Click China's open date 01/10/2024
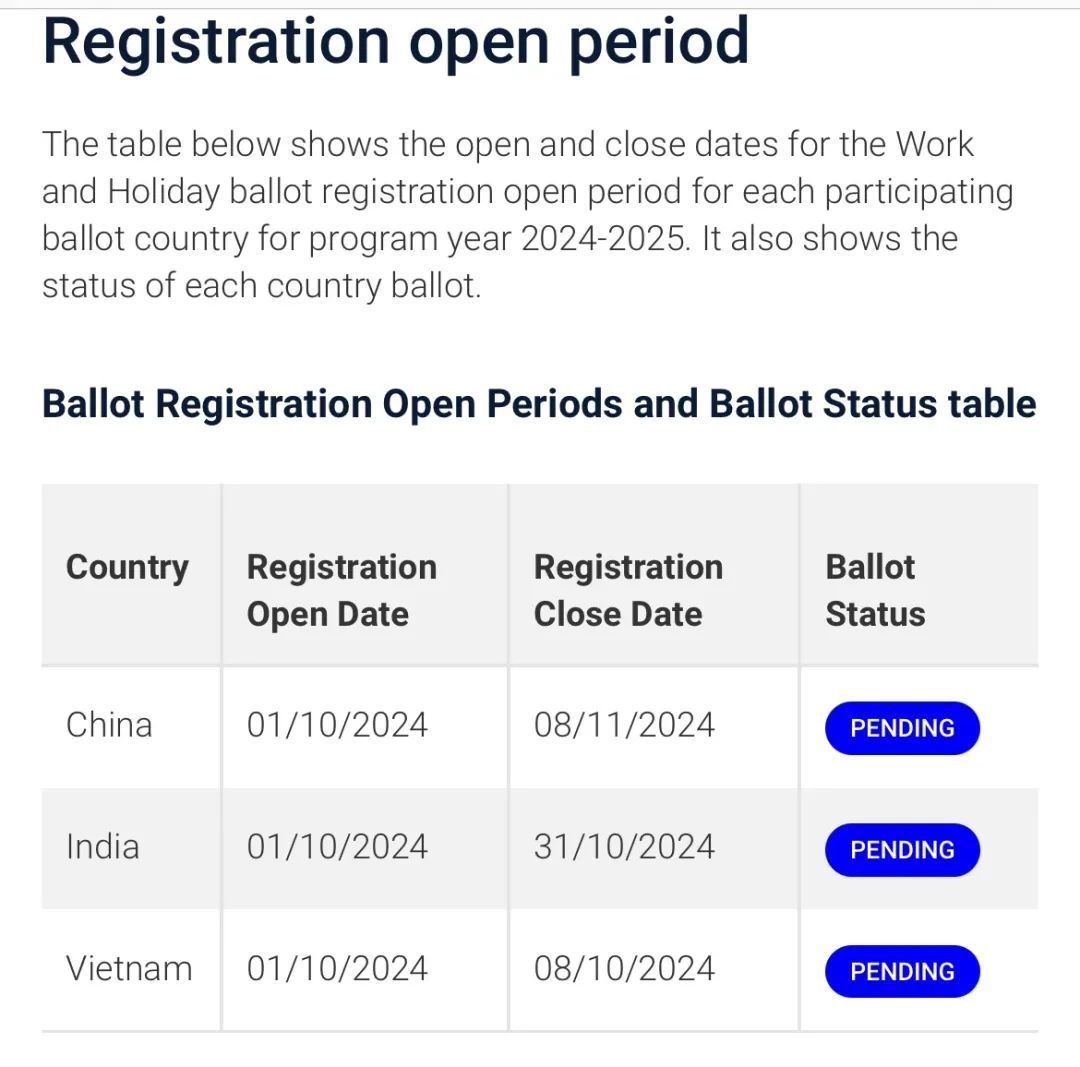1080x1067 pixels. point(338,725)
